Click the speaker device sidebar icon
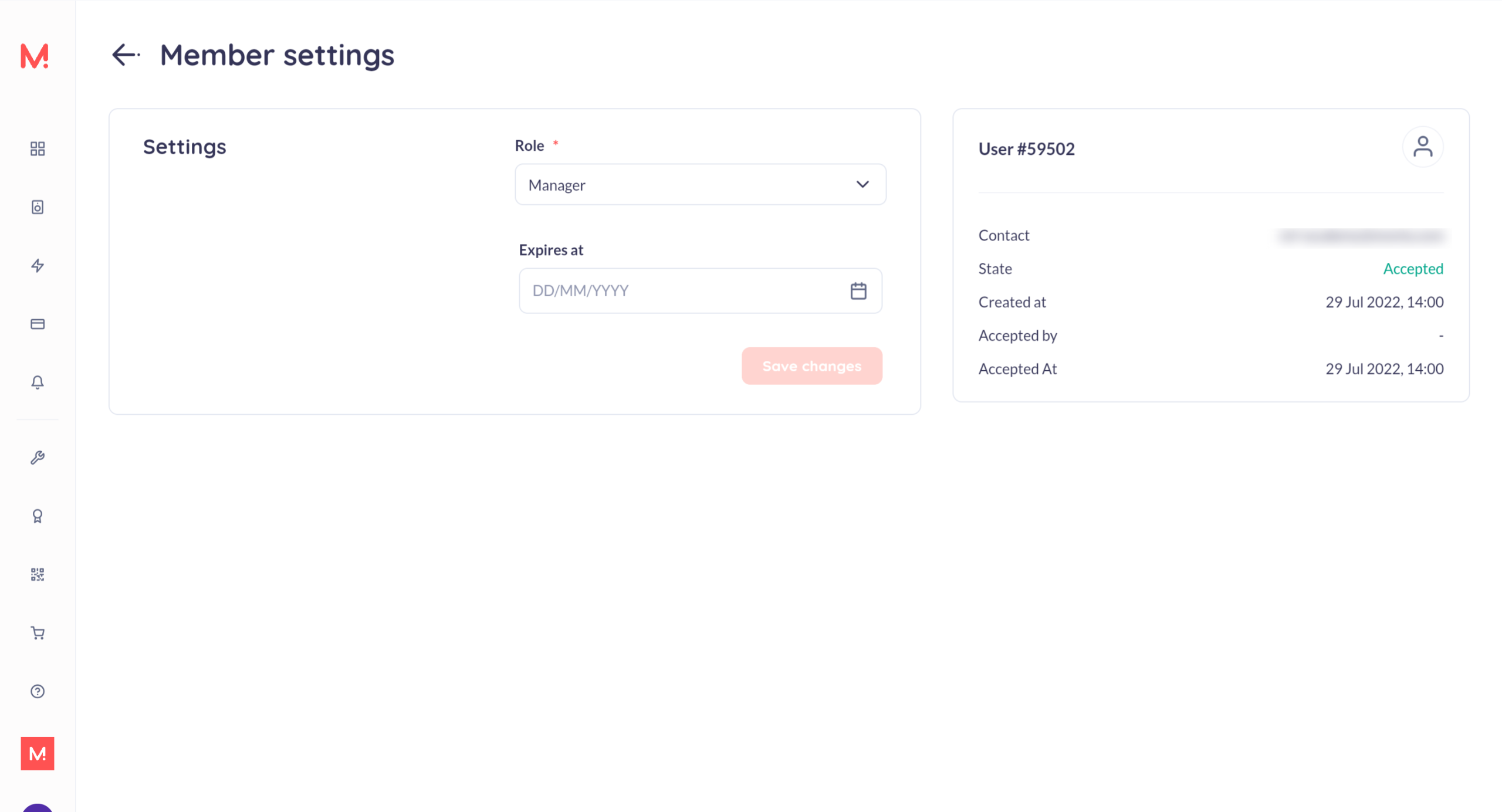The height and width of the screenshot is (812, 1502). [x=38, y=207]
